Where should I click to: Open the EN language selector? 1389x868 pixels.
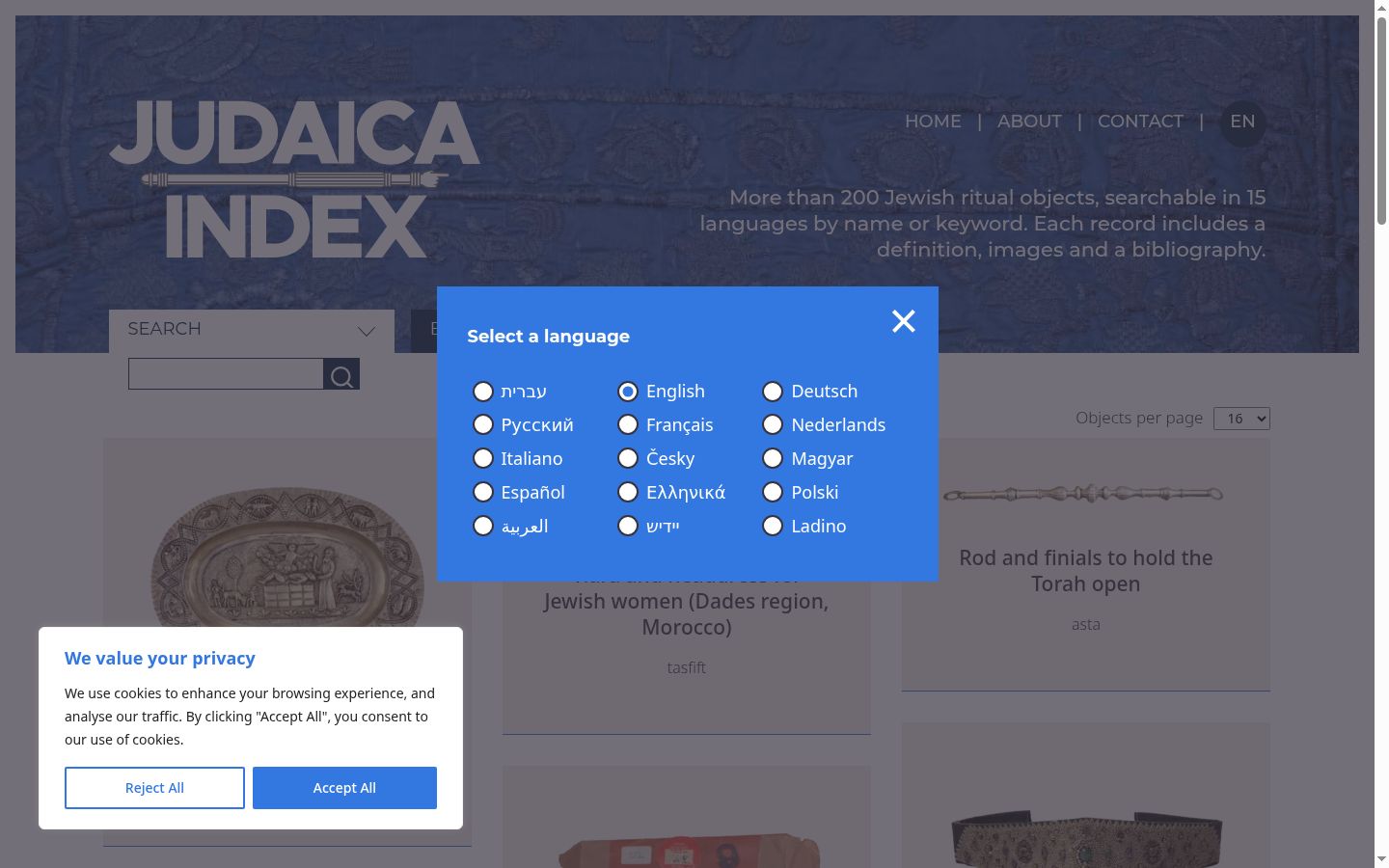pos(1242,122)
